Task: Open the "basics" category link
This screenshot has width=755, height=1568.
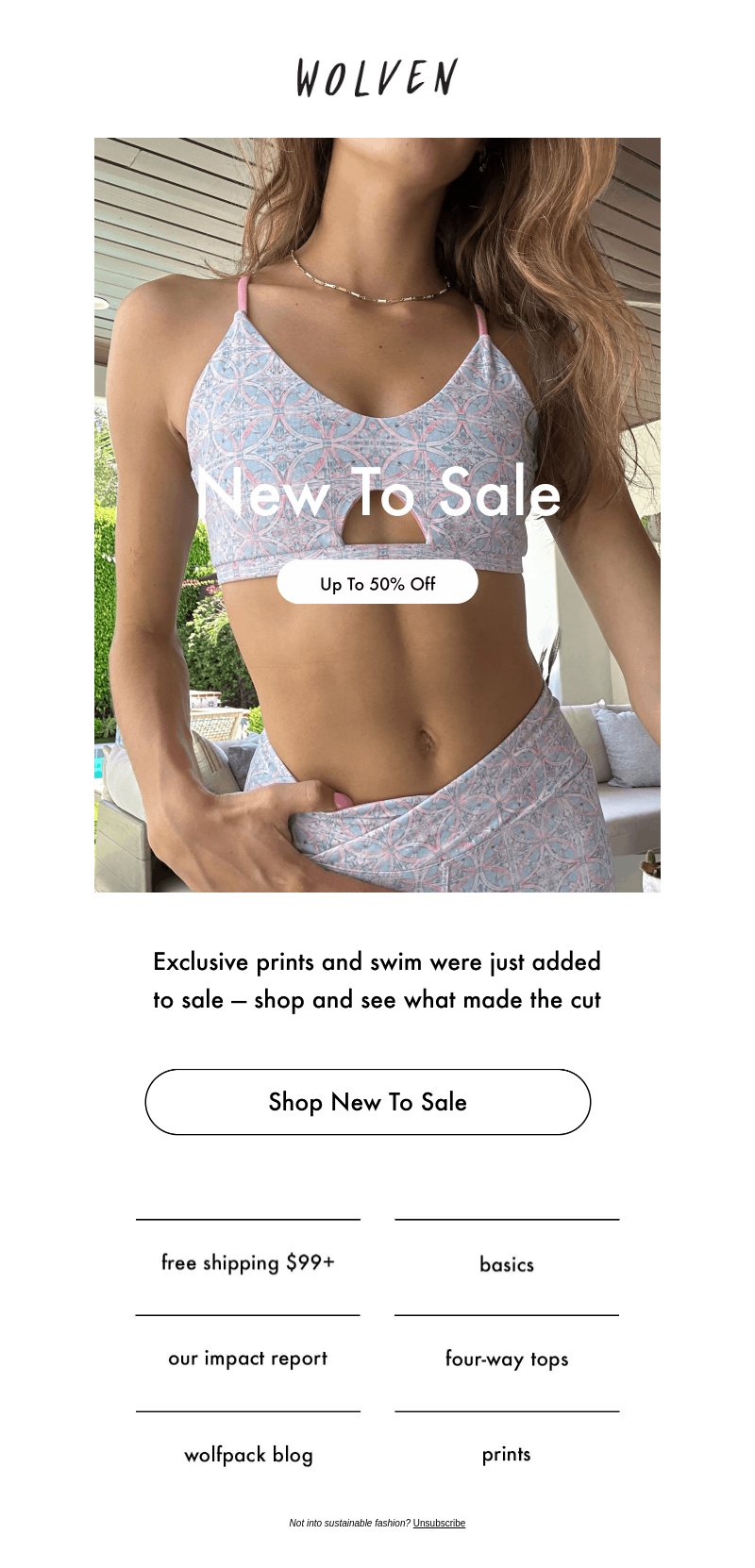Action: [x=507, y=1264]
